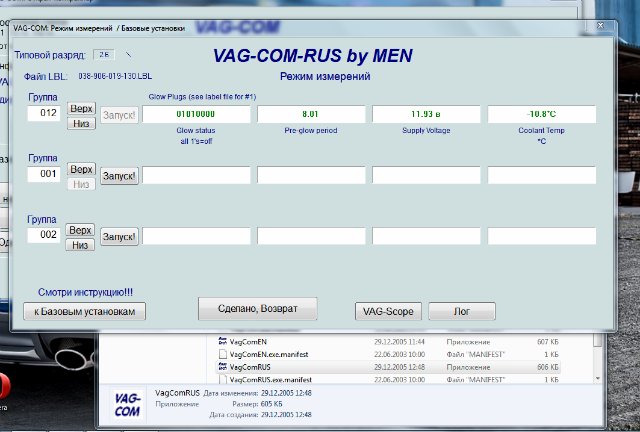Click VagComEN date 29.12.2005 11:44
Image resolution: width=640 pixels, height=432 pixels.
coord(399,342)
